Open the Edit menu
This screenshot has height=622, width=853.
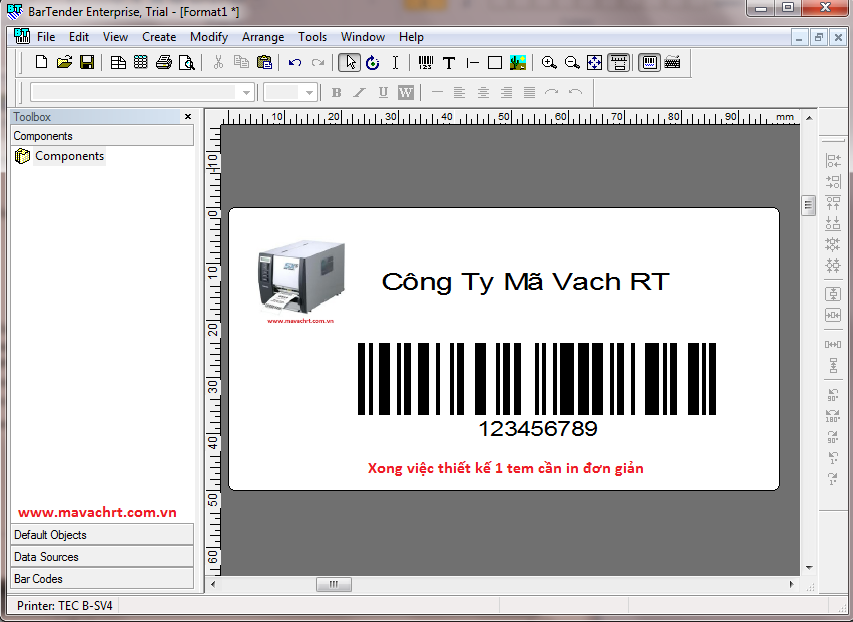click(x=79, y=37)
